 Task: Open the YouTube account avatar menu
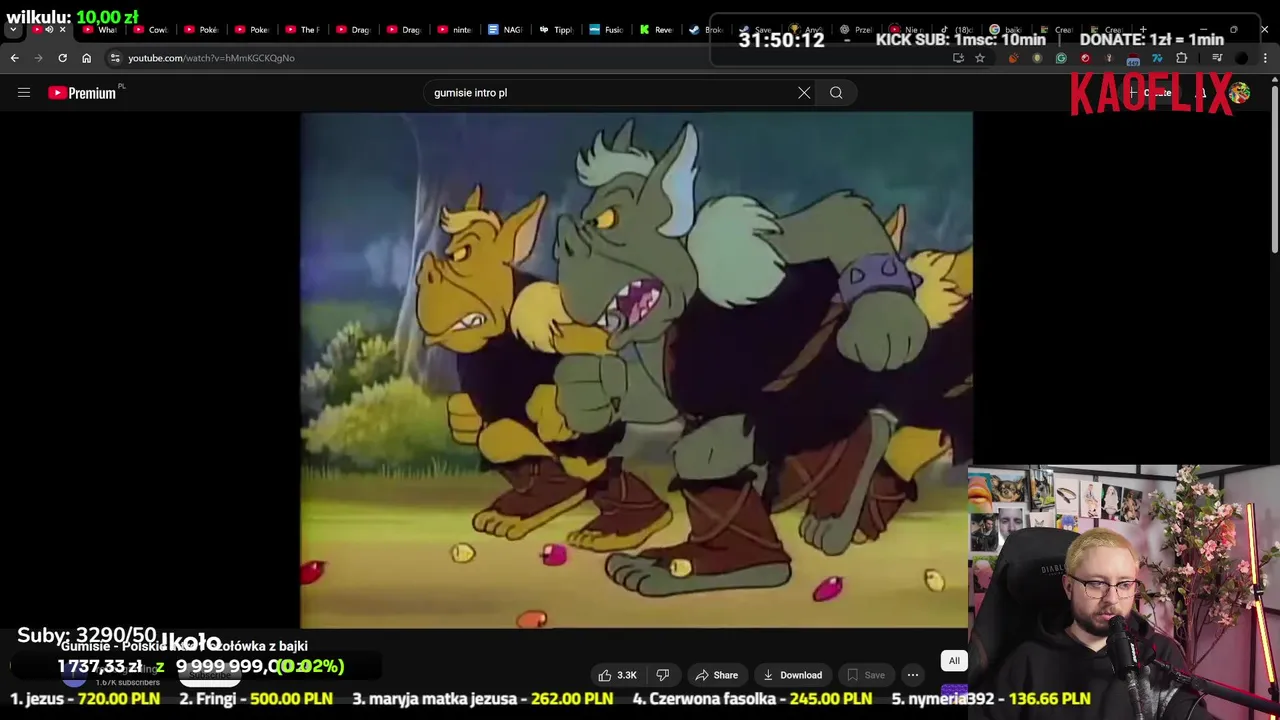pyautogui.click(x=1240, y=93)
